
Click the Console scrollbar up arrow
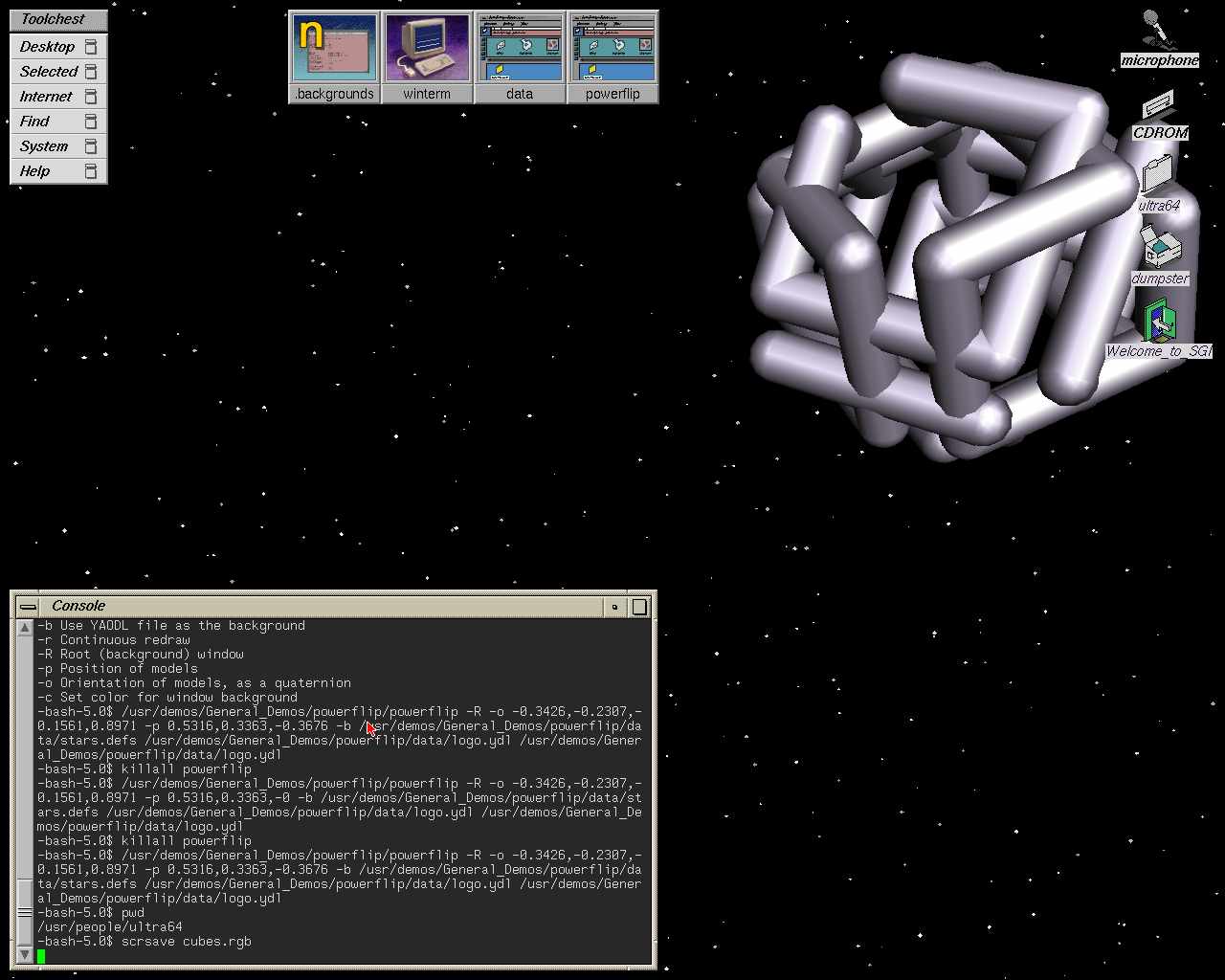coord(25,627)
